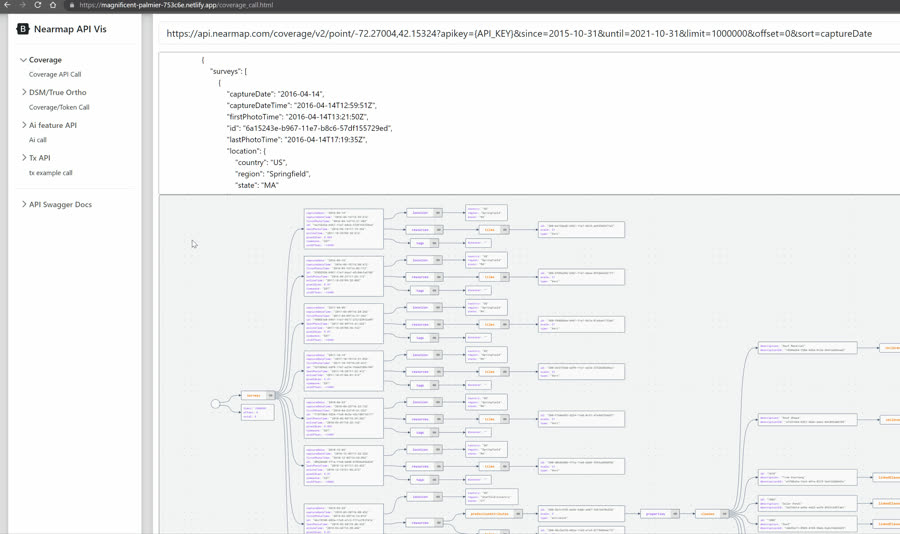Click the "surveys": [ line in JSON

[230, 71]
